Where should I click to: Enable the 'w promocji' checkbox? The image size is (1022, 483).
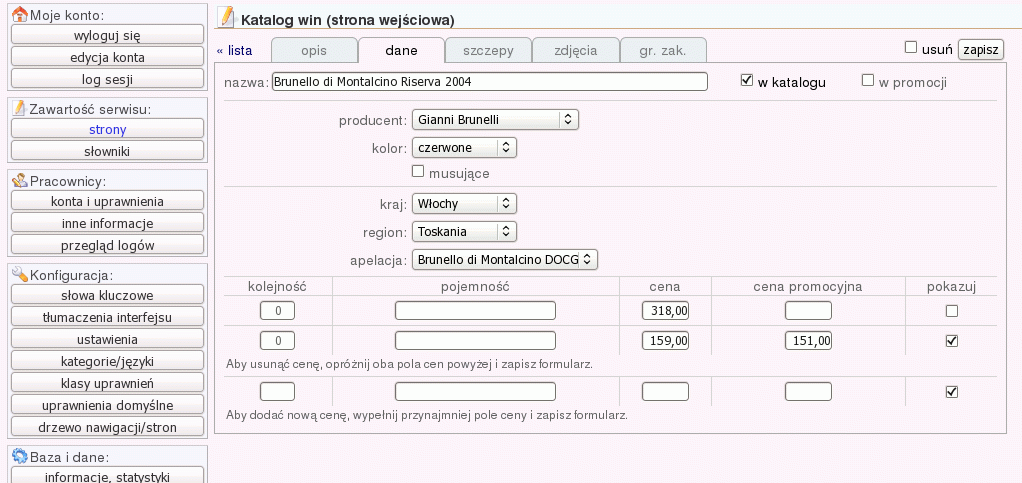click(868, 81)
